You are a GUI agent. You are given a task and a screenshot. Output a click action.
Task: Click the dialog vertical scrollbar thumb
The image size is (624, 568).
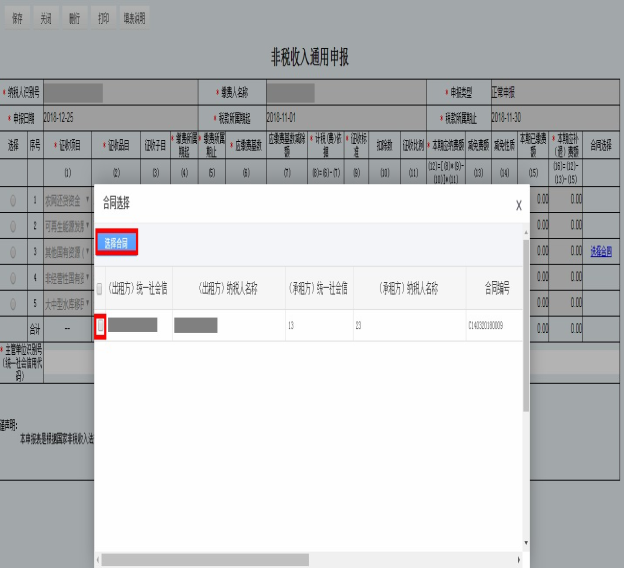(x=526, y=325)
